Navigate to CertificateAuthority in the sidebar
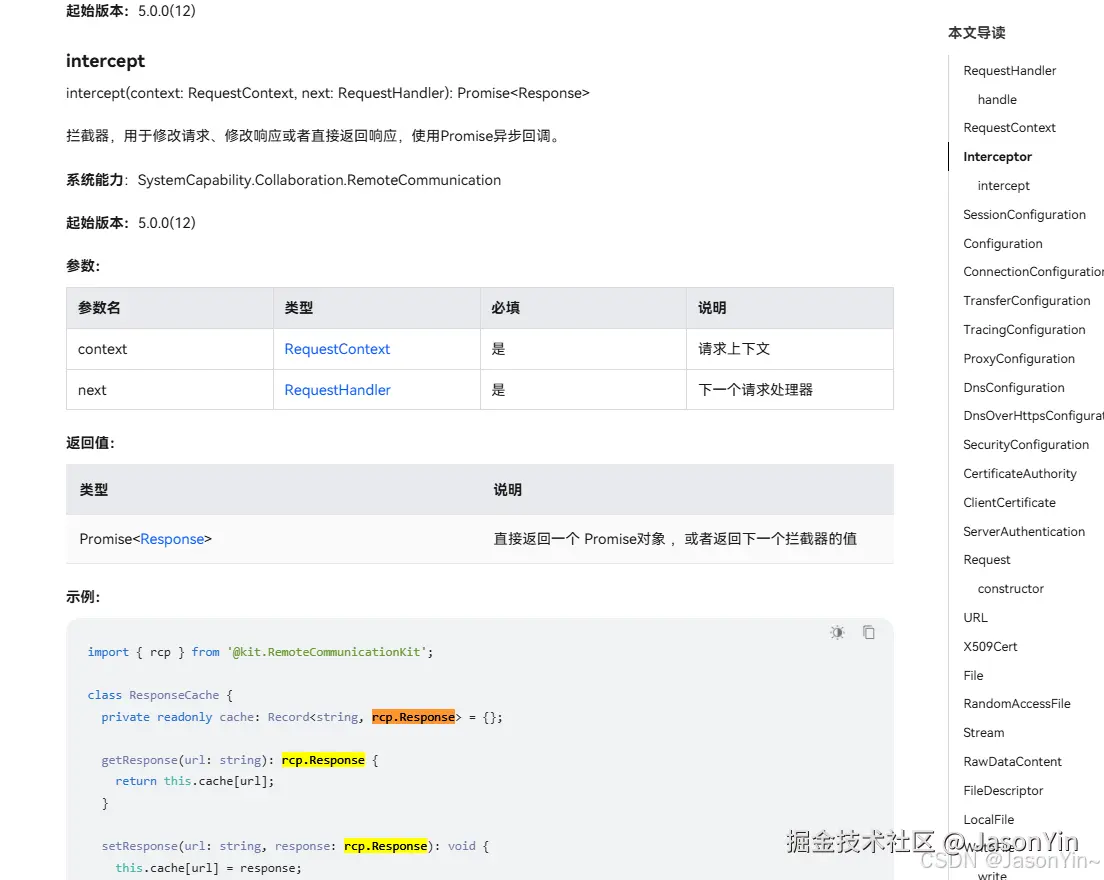 1020,473
